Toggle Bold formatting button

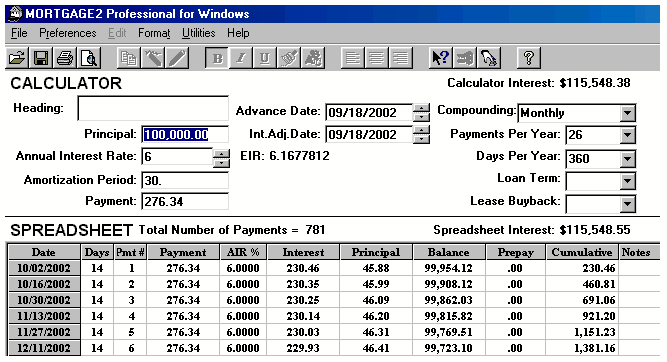(x=218, y=58)
